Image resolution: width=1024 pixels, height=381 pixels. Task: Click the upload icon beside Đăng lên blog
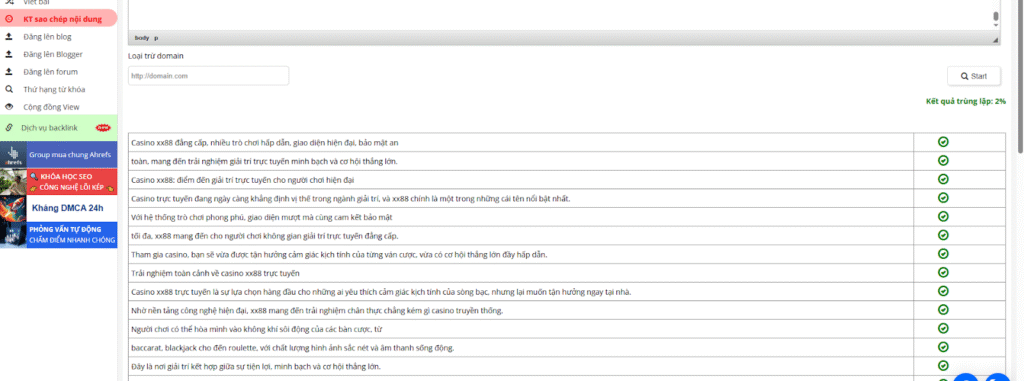click(9, 37)
